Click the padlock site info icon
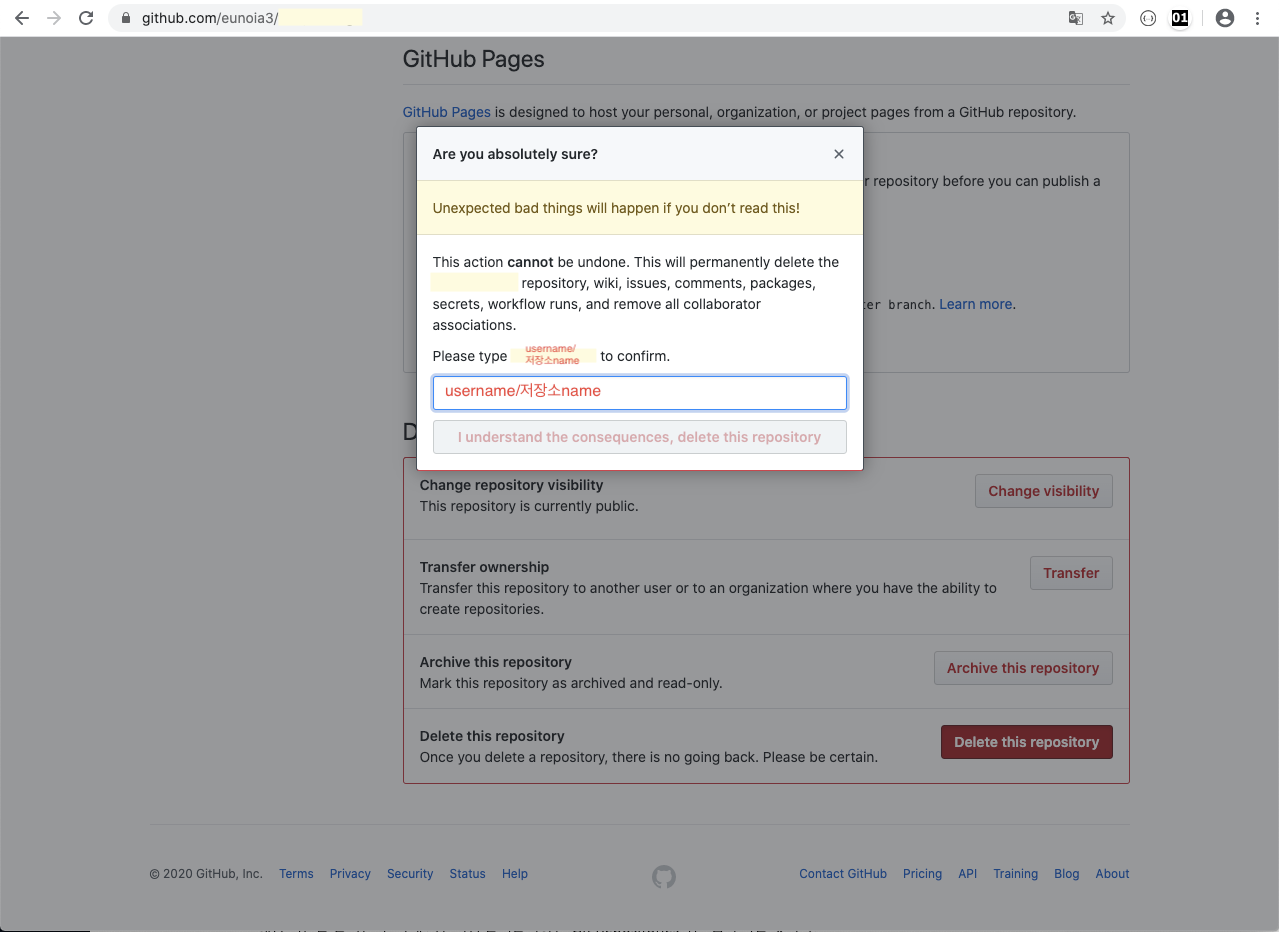1279x932 pixels. [x=125, y=18]
